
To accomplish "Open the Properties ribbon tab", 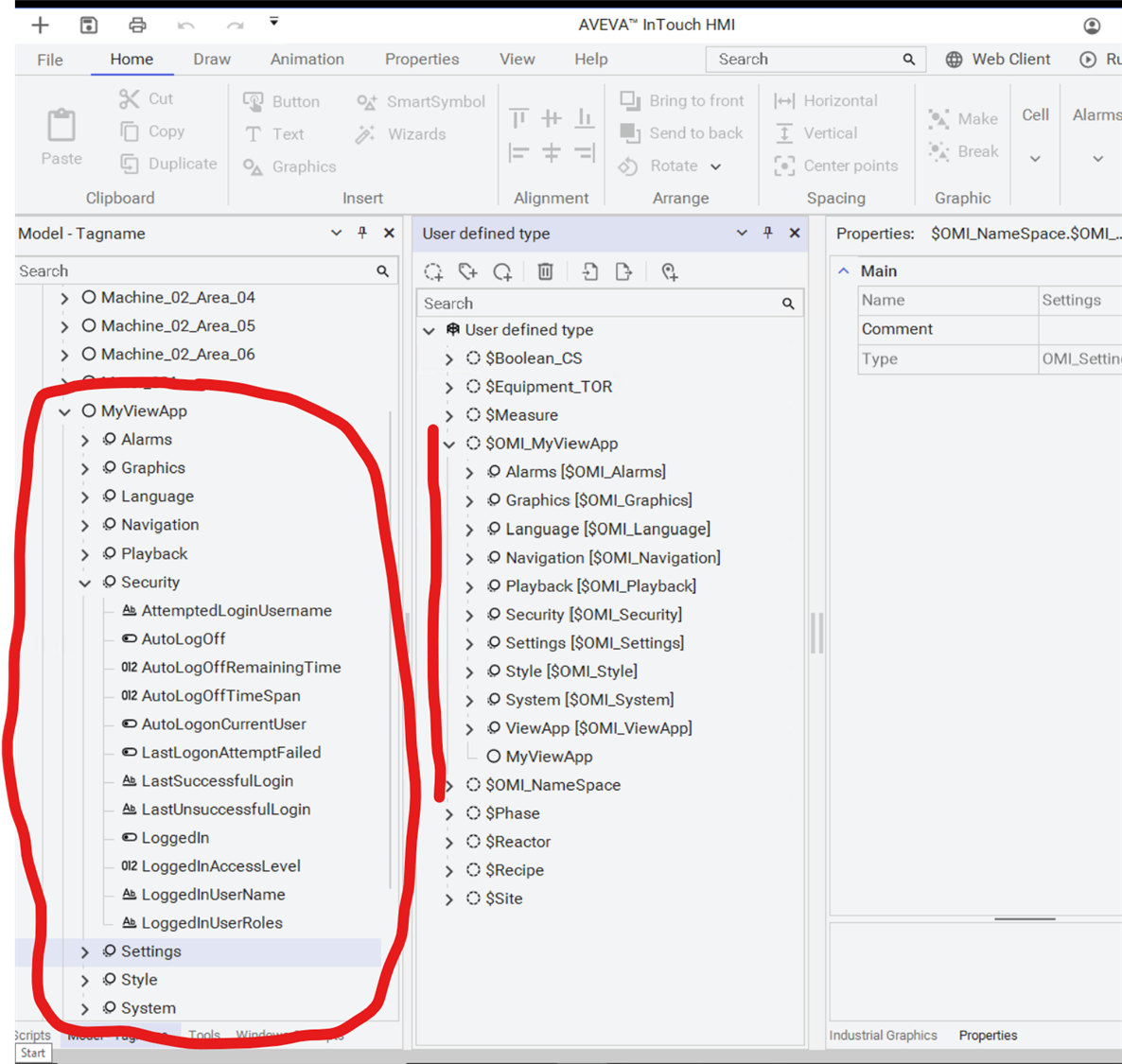I will coord(422,60).
